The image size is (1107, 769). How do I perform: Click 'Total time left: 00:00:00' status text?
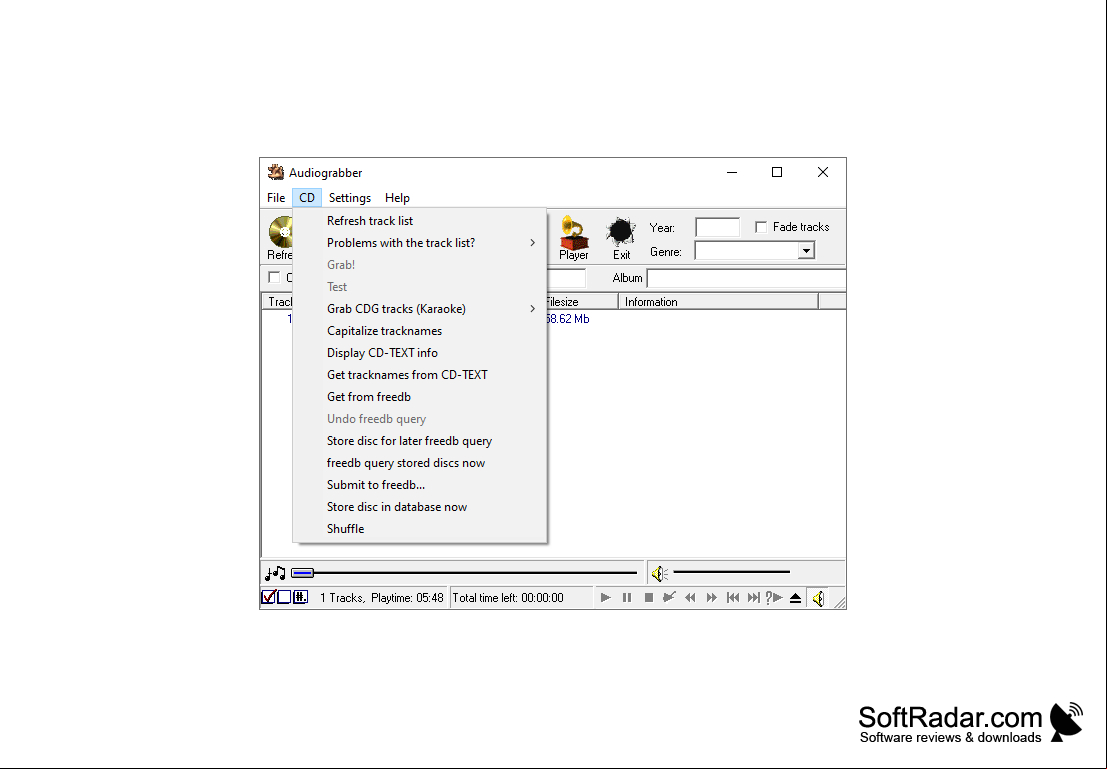(x=508, y=598)
